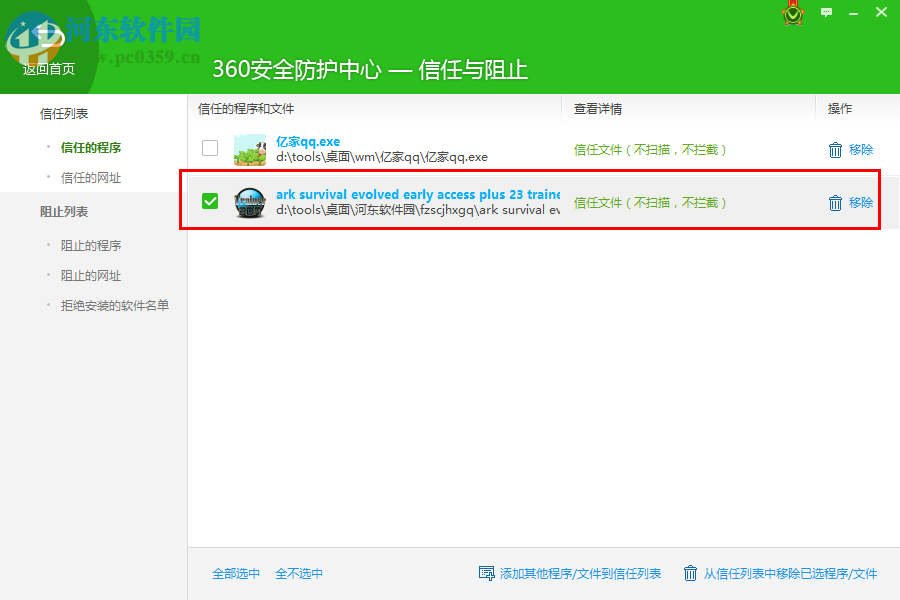Check the 亿家qq.exe checkbox
Image resolution: width=900 pixels, height=600 pixels.
[x=210, y=148]
